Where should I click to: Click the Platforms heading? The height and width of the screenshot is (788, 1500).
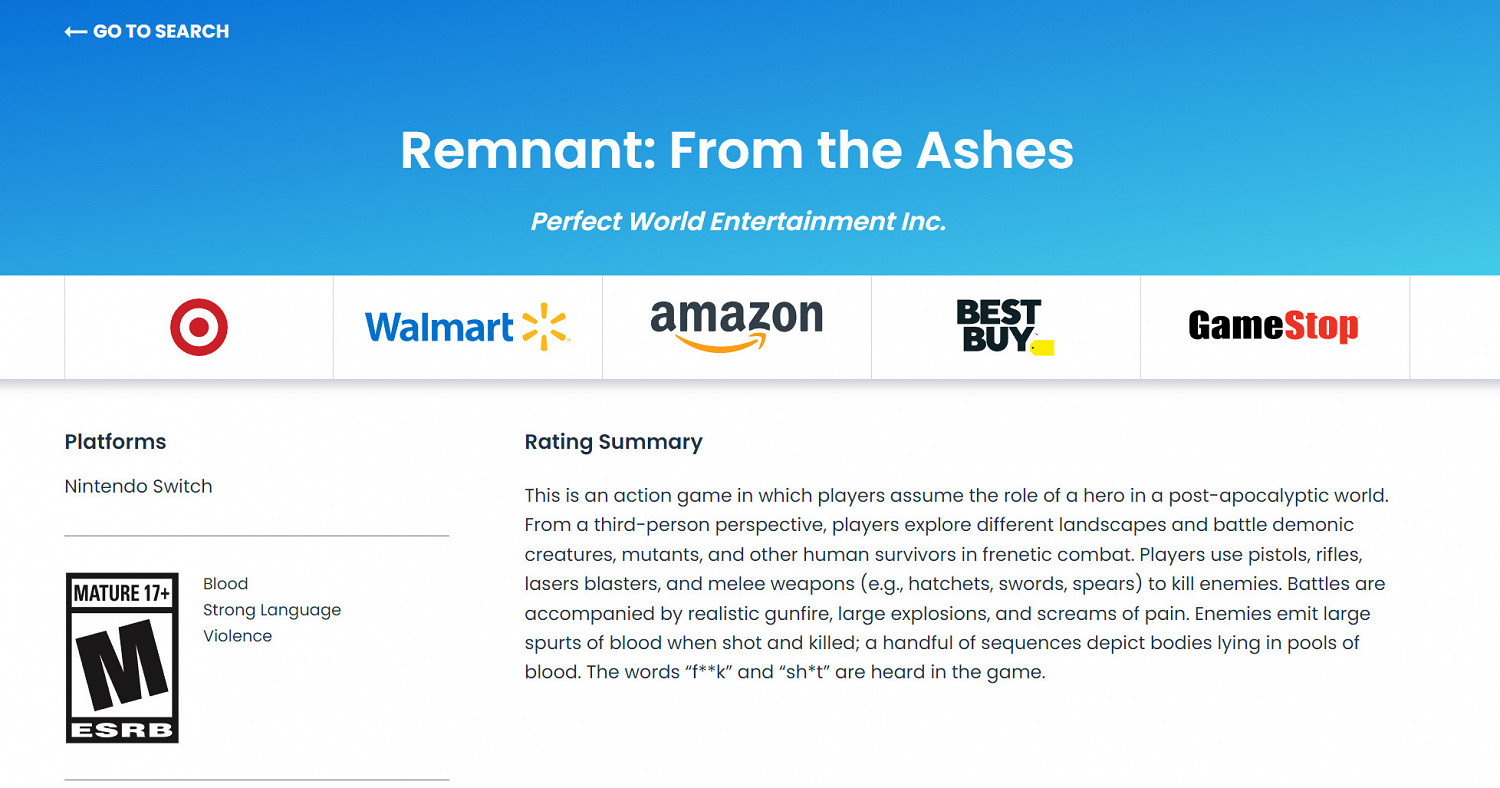(x=115, y=442)
